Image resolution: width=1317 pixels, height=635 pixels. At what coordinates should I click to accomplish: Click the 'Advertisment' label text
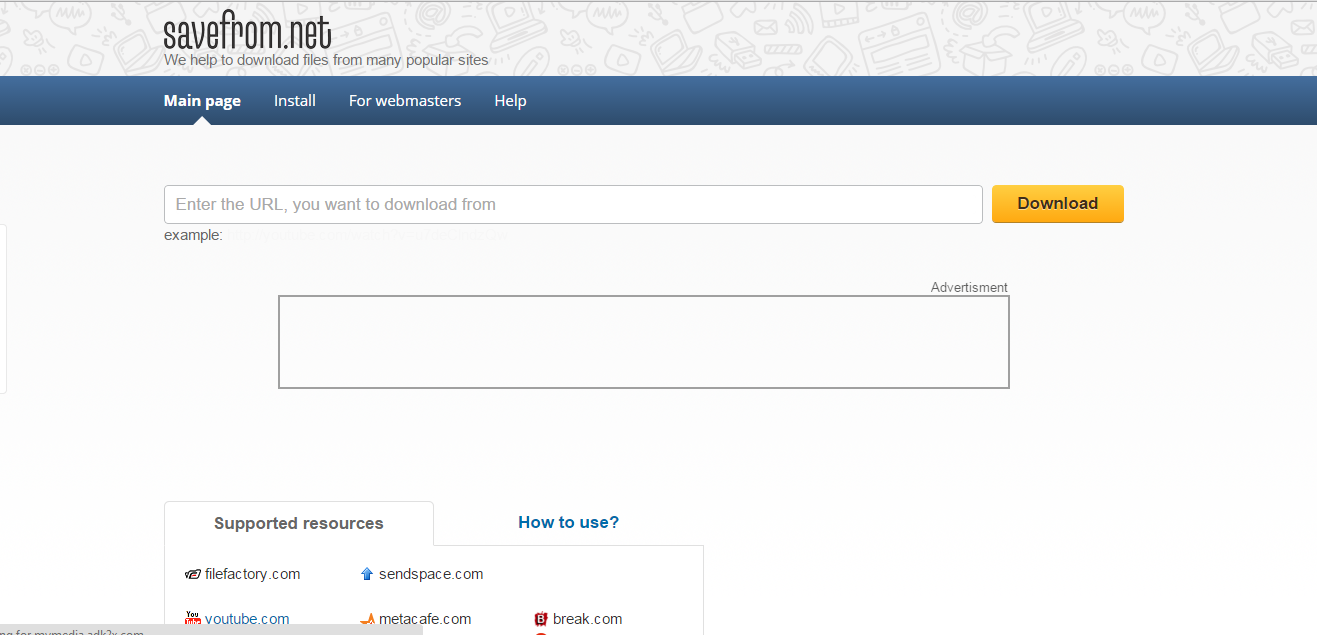pyautogui.click(x=969, y=287)
